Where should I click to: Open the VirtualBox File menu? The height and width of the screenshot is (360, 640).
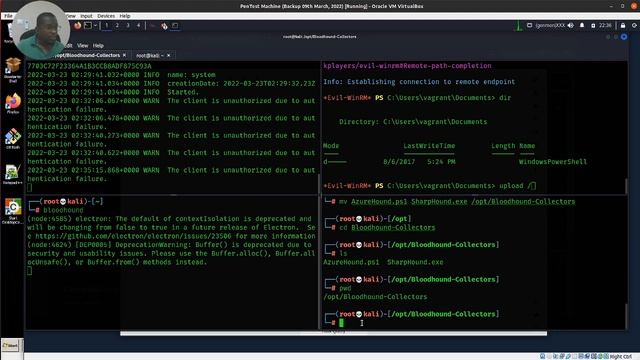tap(8, 16)
